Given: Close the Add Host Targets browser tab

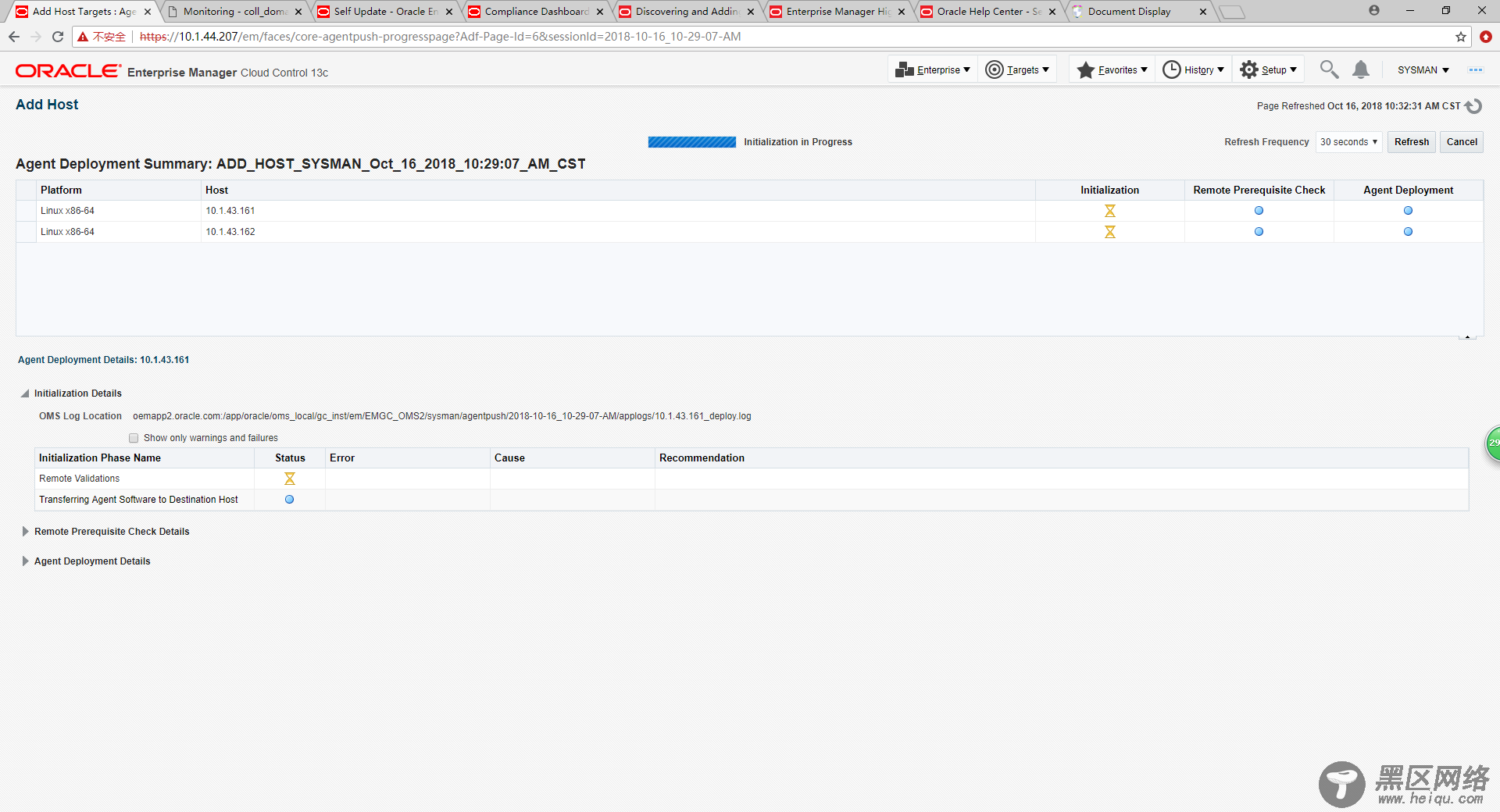Looking at the screenshot, I should [x=148, y=12].
